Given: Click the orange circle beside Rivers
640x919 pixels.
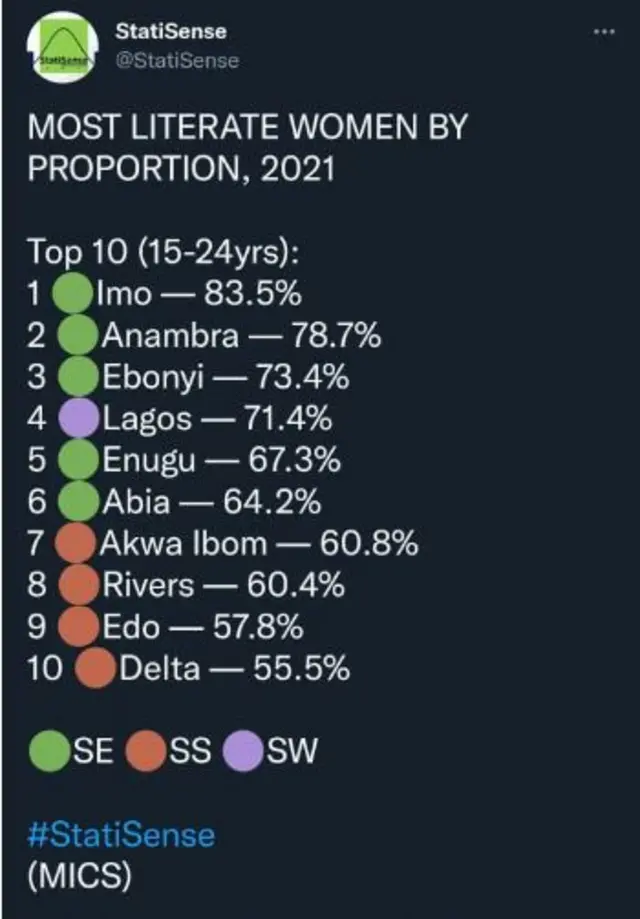Looking at the screenshot, I should click(x=78, y=585).
